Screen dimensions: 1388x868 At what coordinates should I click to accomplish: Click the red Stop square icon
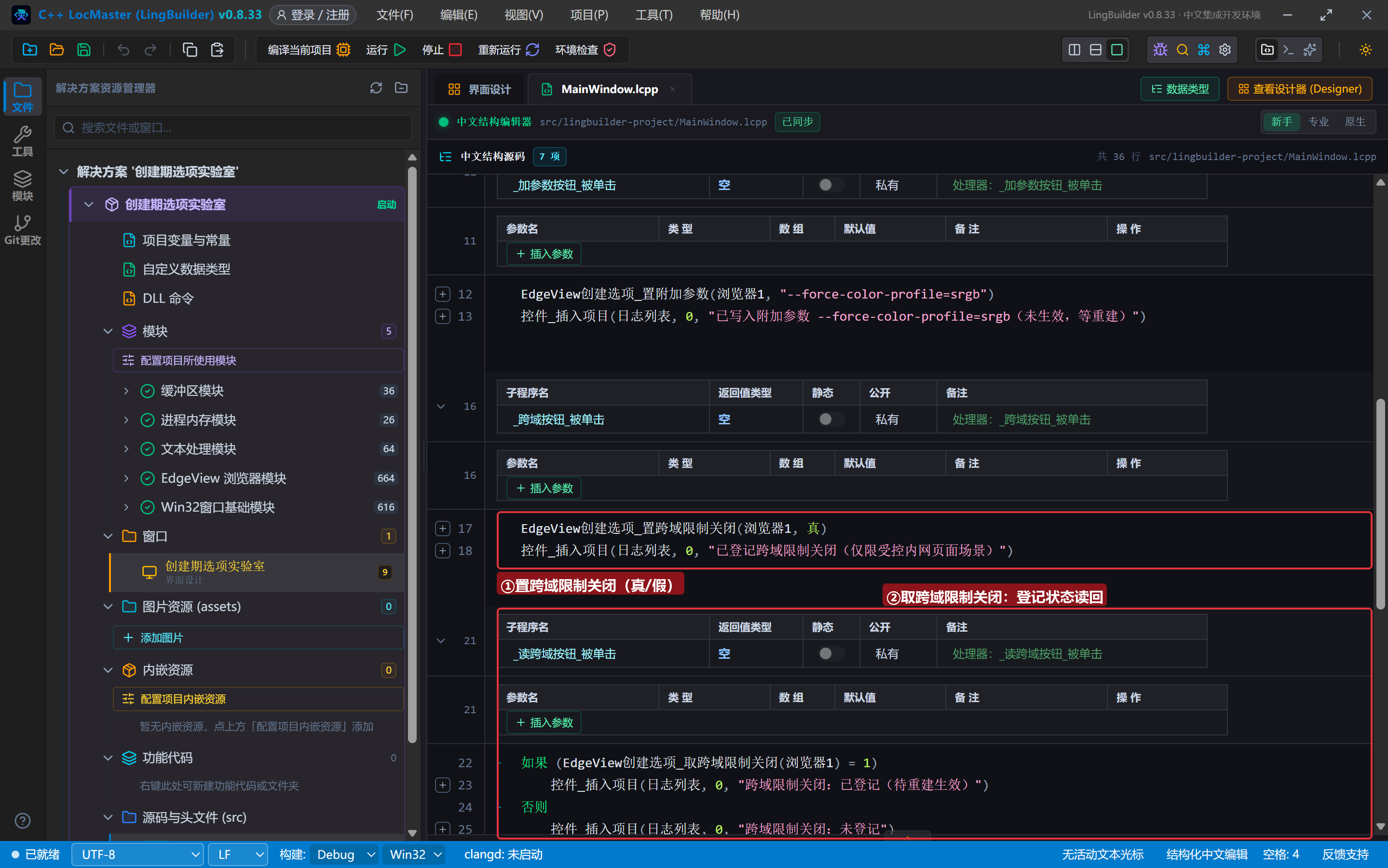tap(455, 50)
